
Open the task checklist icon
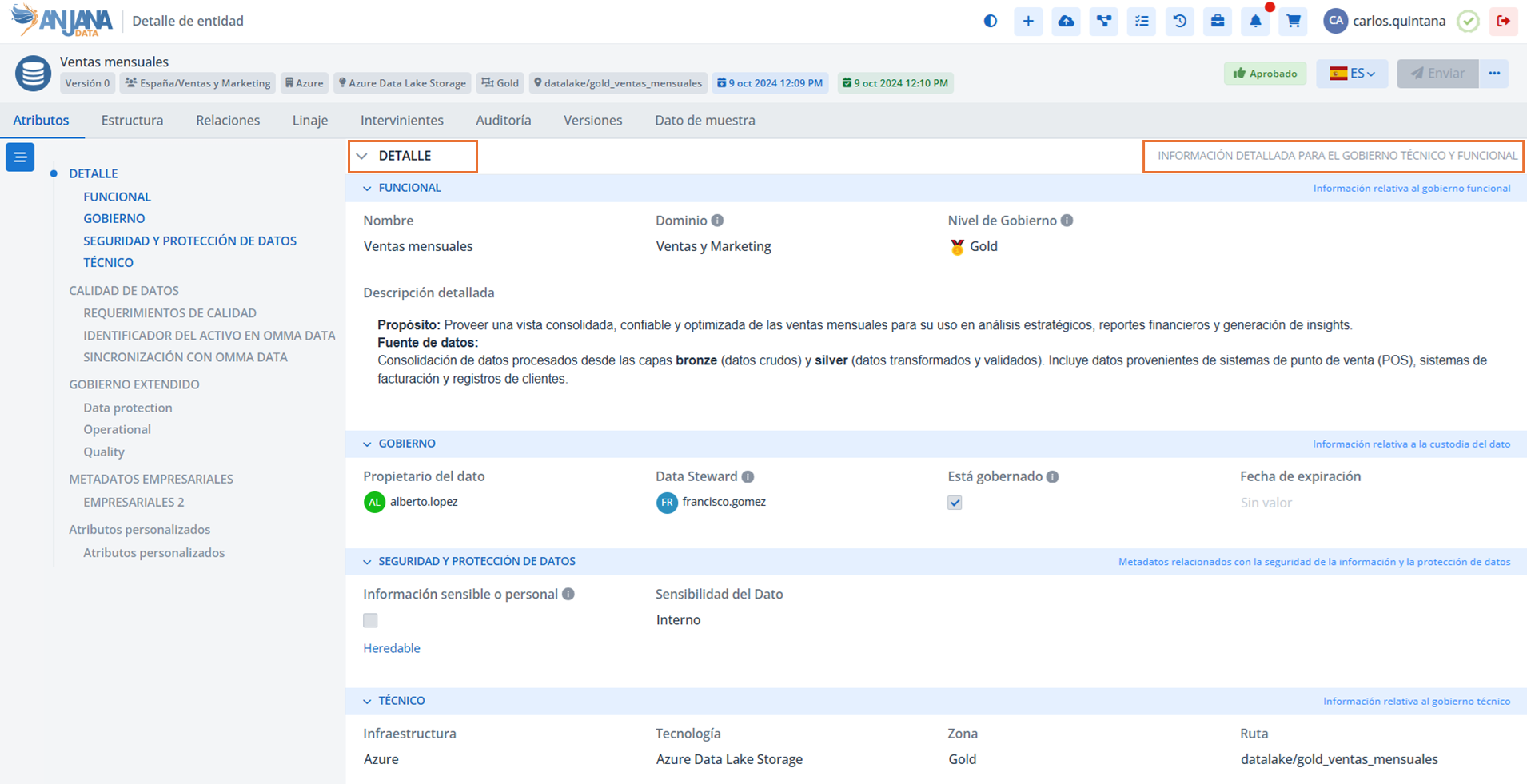[1142, 22]
